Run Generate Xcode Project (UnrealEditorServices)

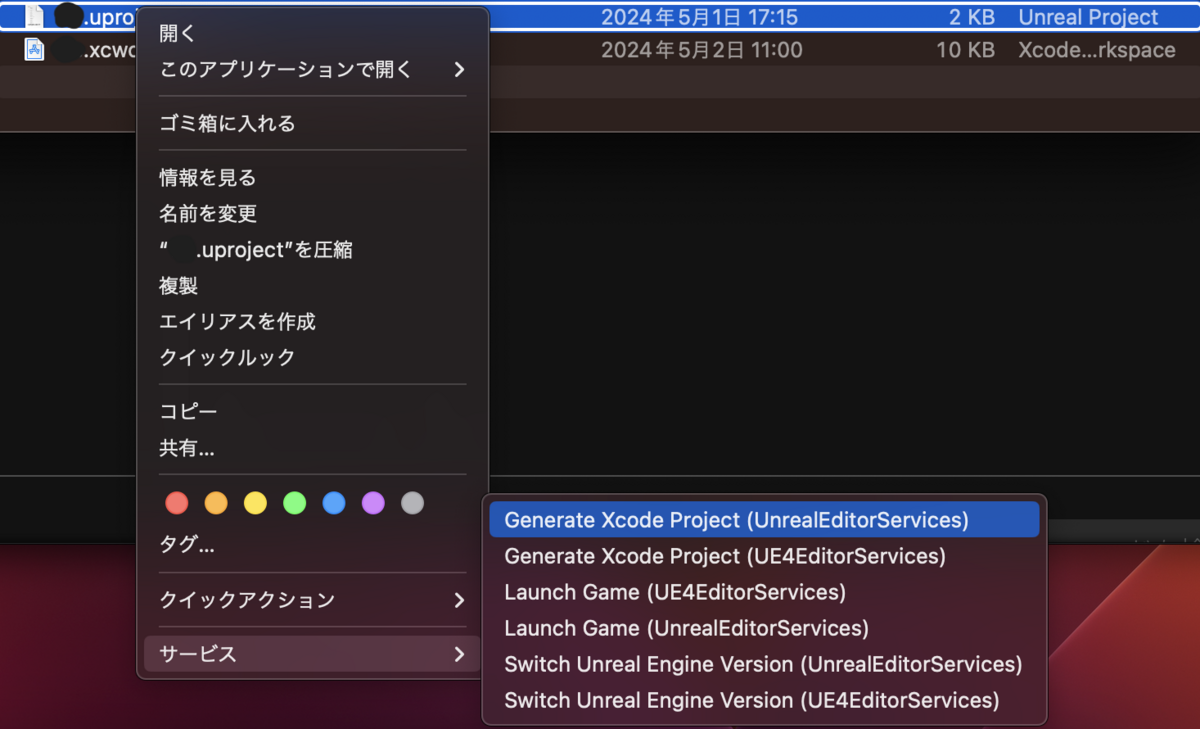click(x=764, y=520)
